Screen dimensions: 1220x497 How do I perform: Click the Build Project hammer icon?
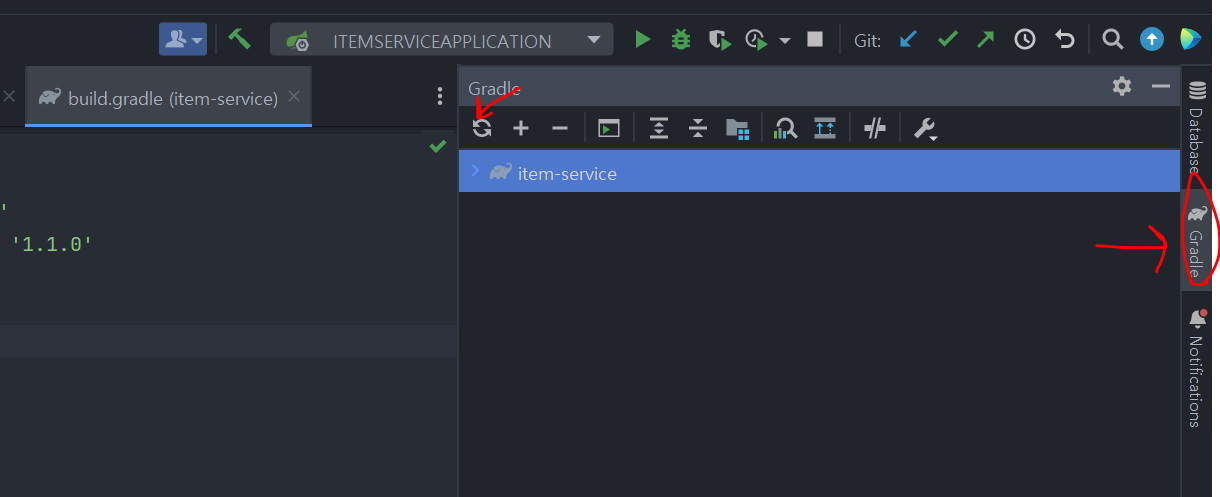coord(239,39)
